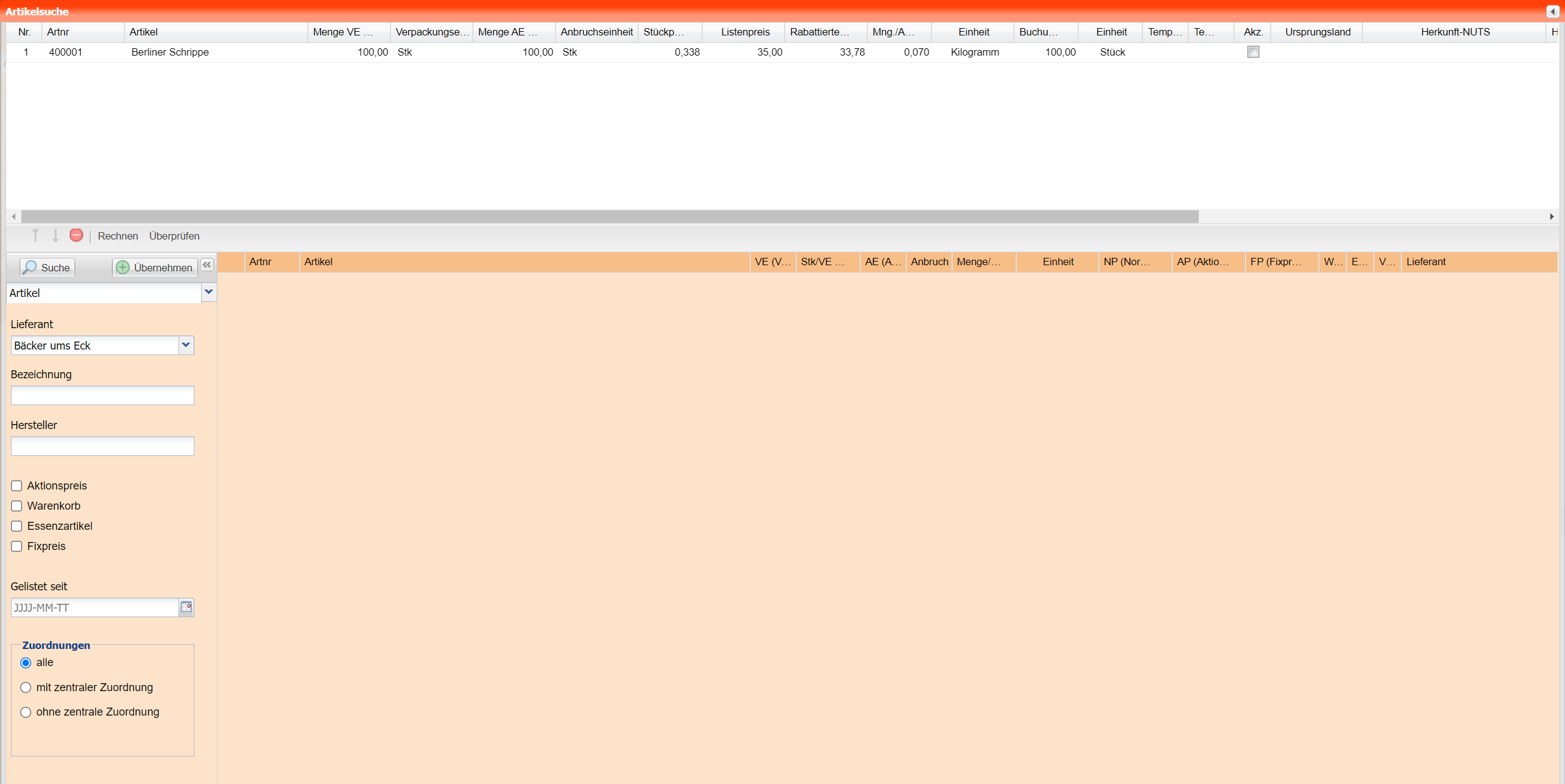The height and width of the screenshot is (784, 1565).
Task: Click the Überprüfen toolbar action
Action: point(174,236)
